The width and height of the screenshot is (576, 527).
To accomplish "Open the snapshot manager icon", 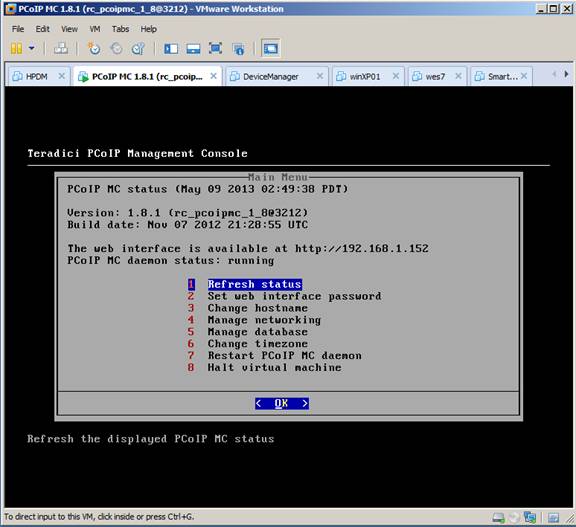I will [x=138, y=48].
